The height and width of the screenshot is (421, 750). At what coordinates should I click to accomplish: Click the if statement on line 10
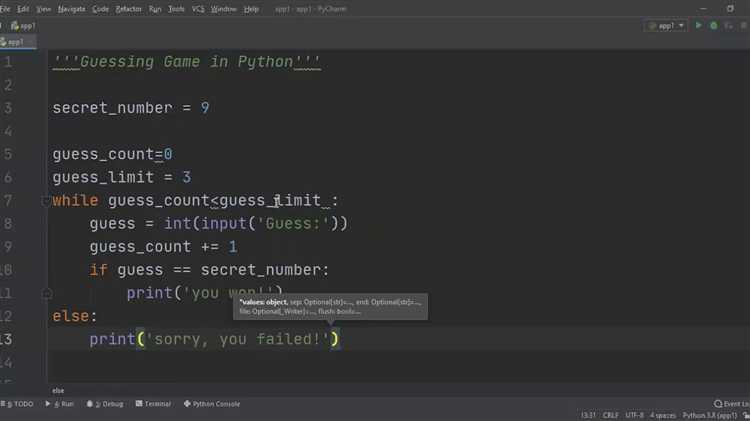(210, 270)
